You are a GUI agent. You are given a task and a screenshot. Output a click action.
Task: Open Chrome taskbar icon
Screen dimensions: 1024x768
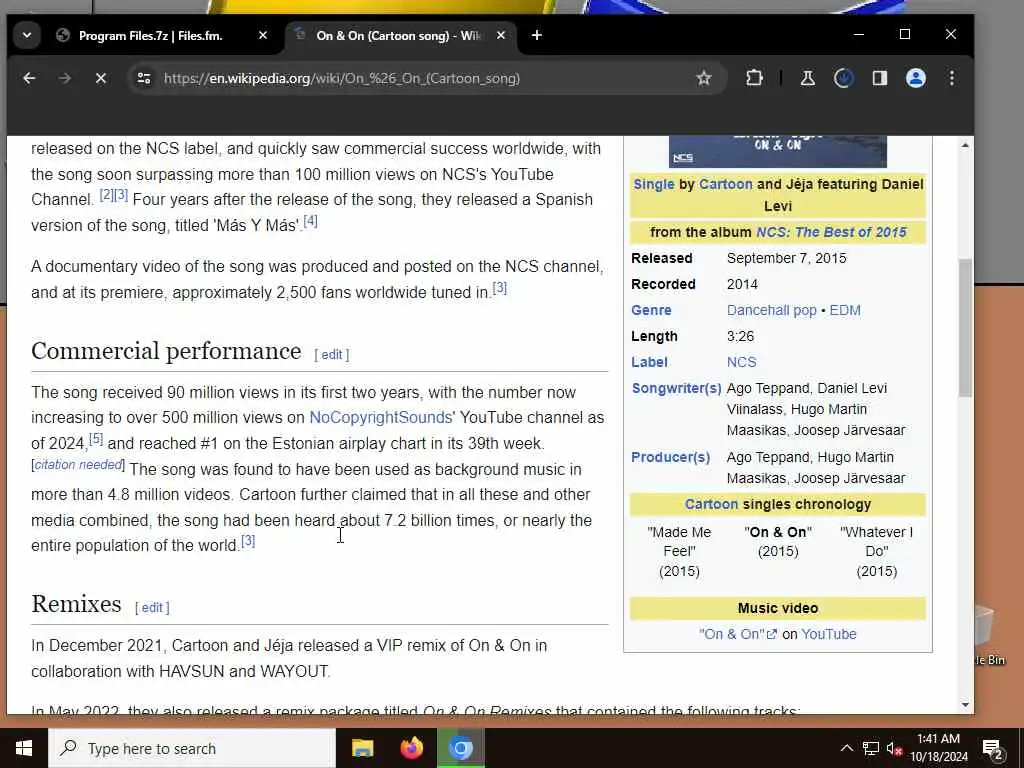460,748
